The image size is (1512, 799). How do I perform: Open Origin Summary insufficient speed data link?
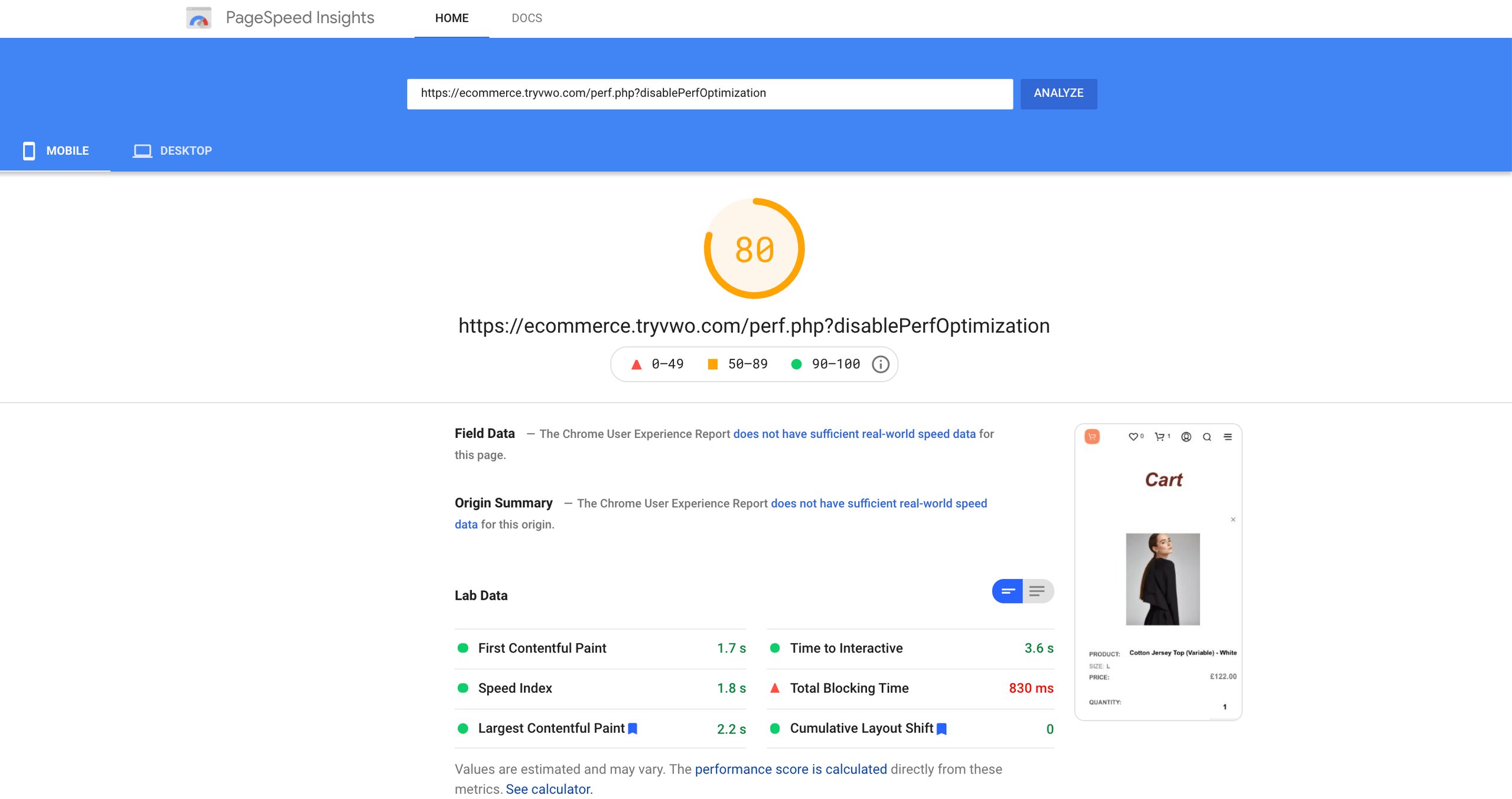point(879,504)
